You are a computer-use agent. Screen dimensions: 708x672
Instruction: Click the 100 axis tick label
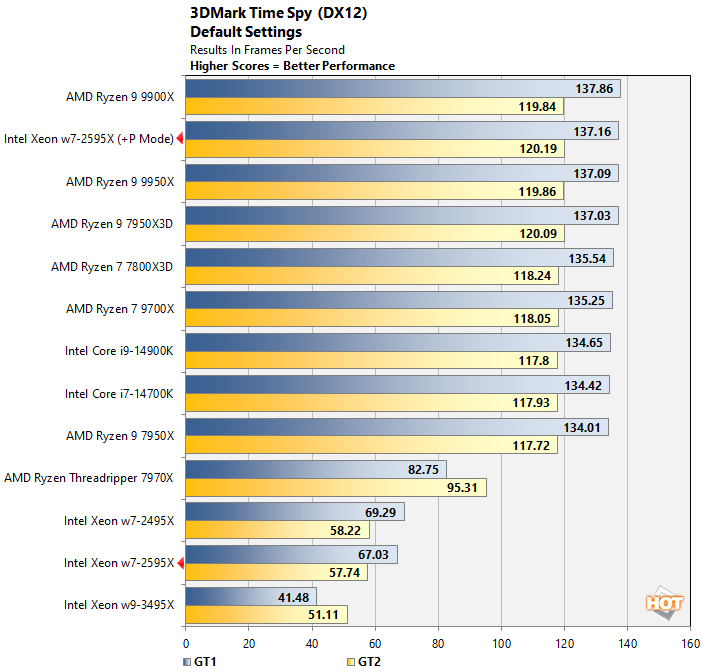click(x=501, y=644)
